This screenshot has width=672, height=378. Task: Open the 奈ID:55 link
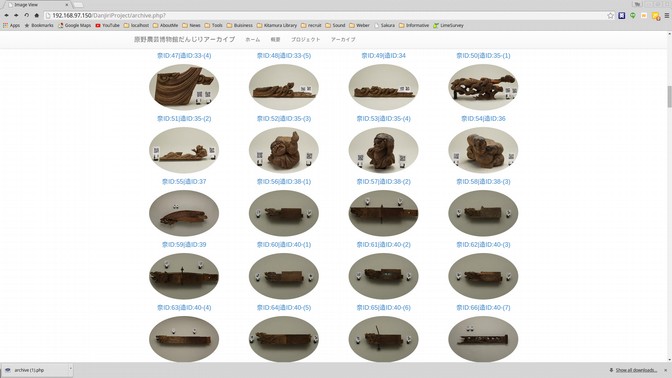tap(184, 182)
